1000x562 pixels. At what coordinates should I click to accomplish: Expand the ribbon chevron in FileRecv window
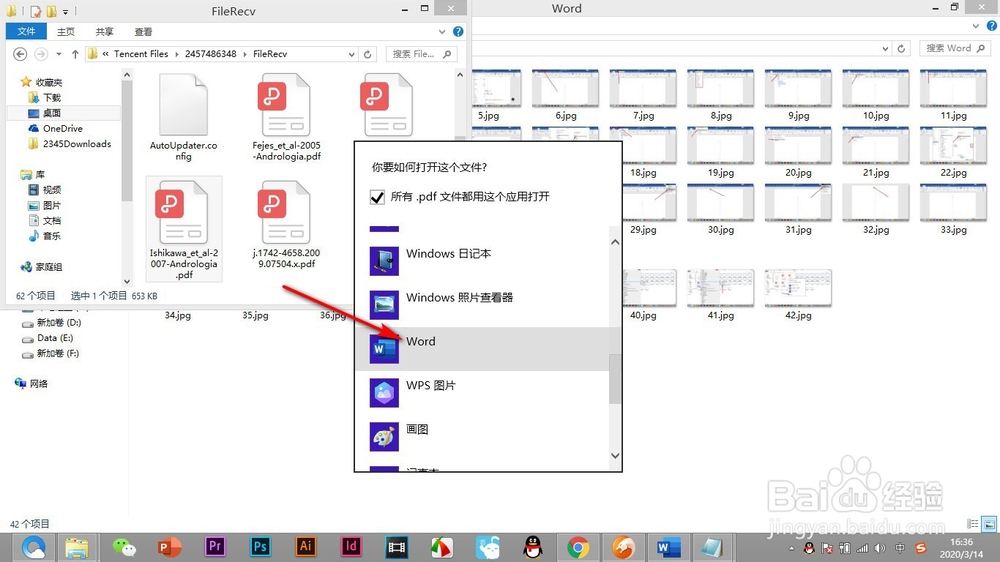pos(442,31)
